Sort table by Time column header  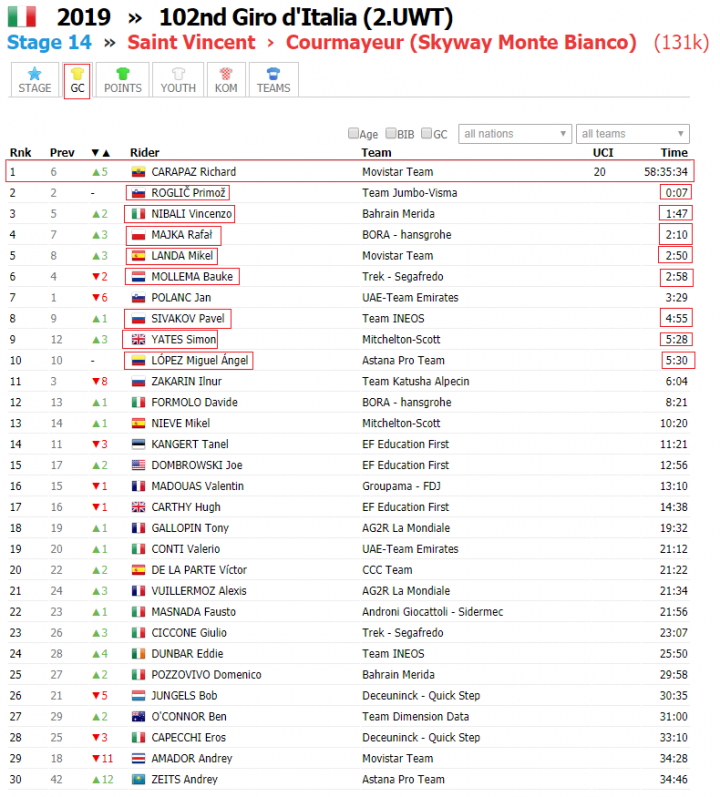tap(674, 152)
